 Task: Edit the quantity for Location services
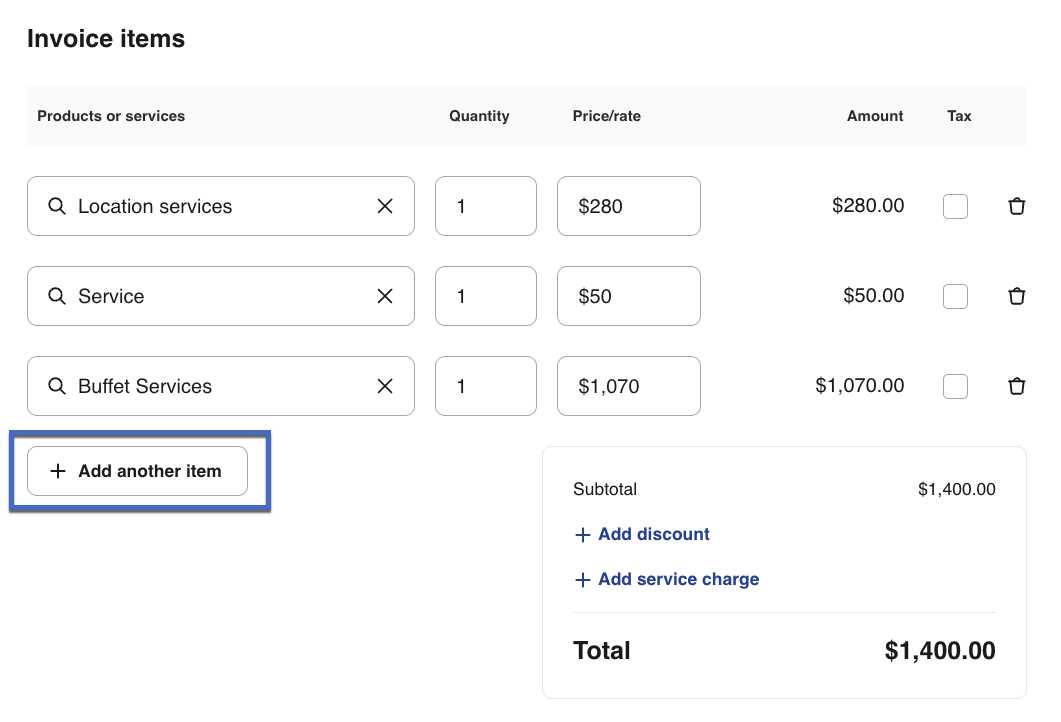pos(485,207)
